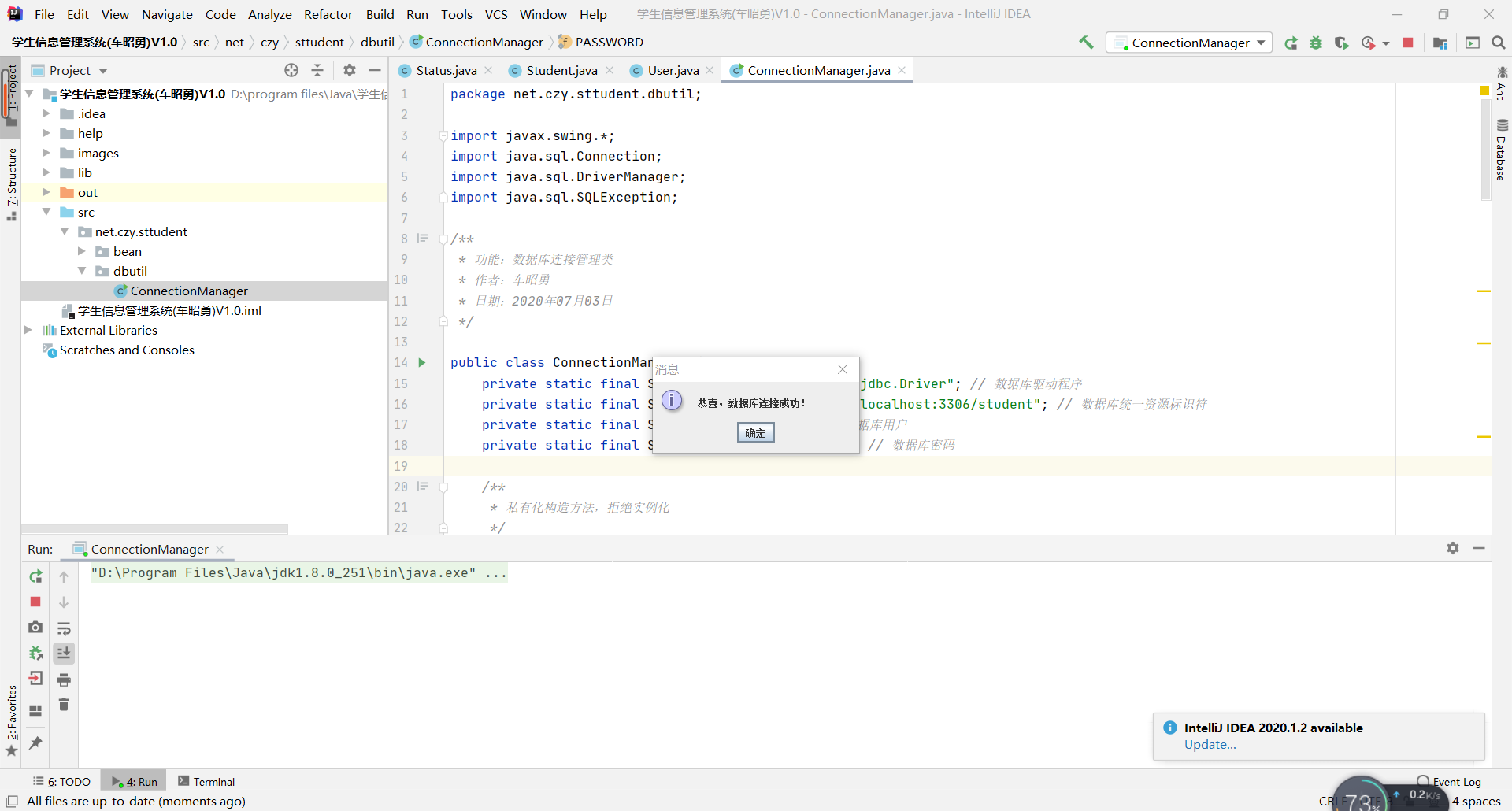Toggle soft-wrap in Run console
Viewport: 1512px width, 811px height.
(64, 628)
